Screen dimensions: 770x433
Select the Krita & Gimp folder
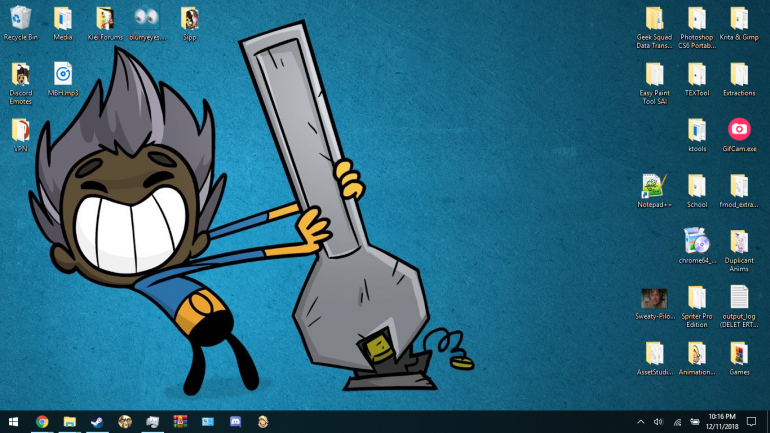[x=738, y=18]
